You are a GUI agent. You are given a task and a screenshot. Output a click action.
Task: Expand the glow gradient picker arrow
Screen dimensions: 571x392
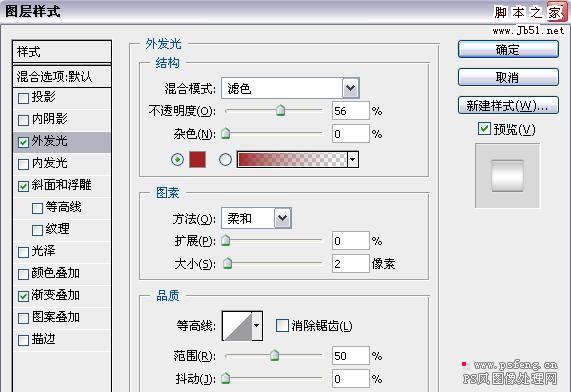[x=353, y=160]
